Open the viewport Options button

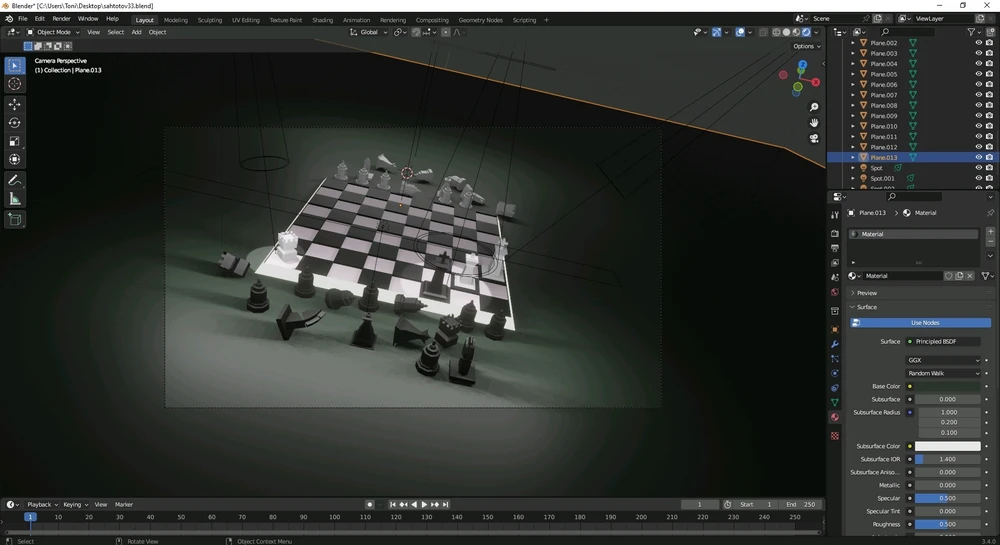(x=805, y=46)
